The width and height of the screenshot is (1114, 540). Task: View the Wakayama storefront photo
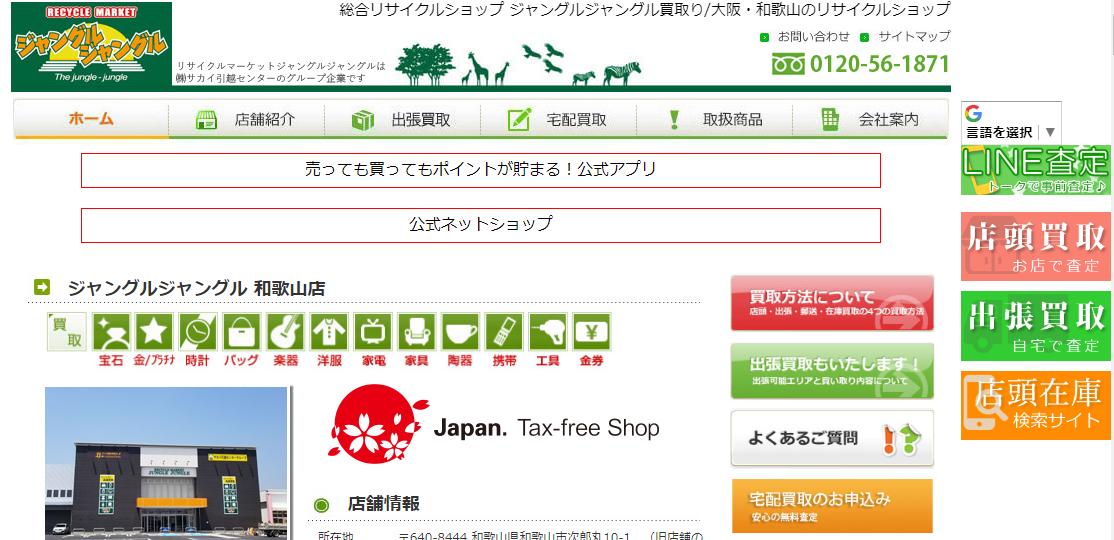[166, 463]
